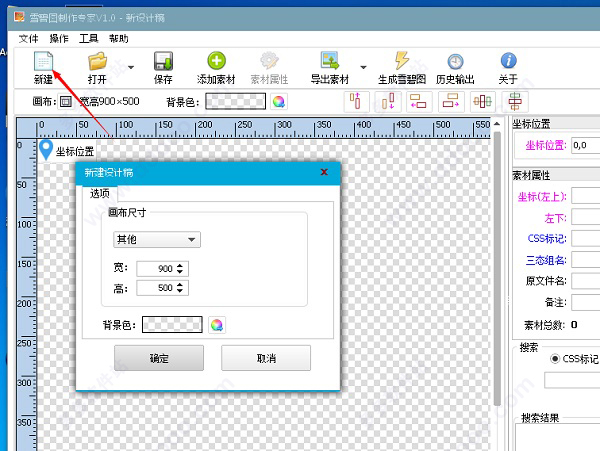Viewport: 600px width, 451px height.
Task: Click the 坐标位置 input showing 0,0
Action: click(585, 145)
